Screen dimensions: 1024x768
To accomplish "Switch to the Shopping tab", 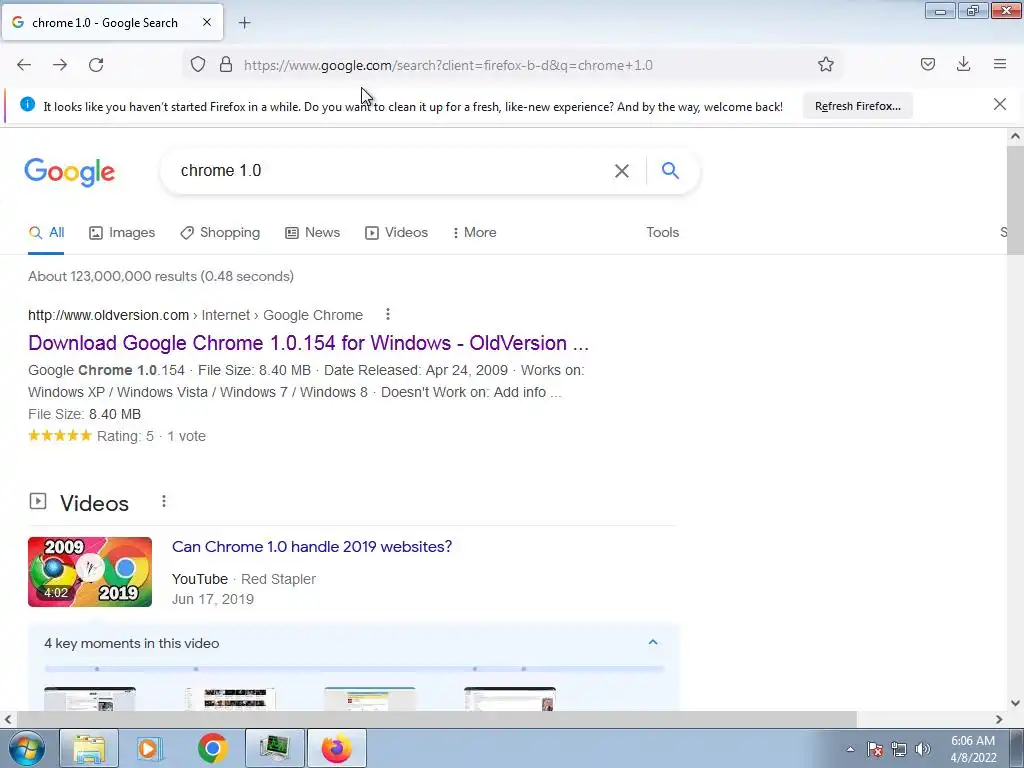I will click(x=220, y=232).
